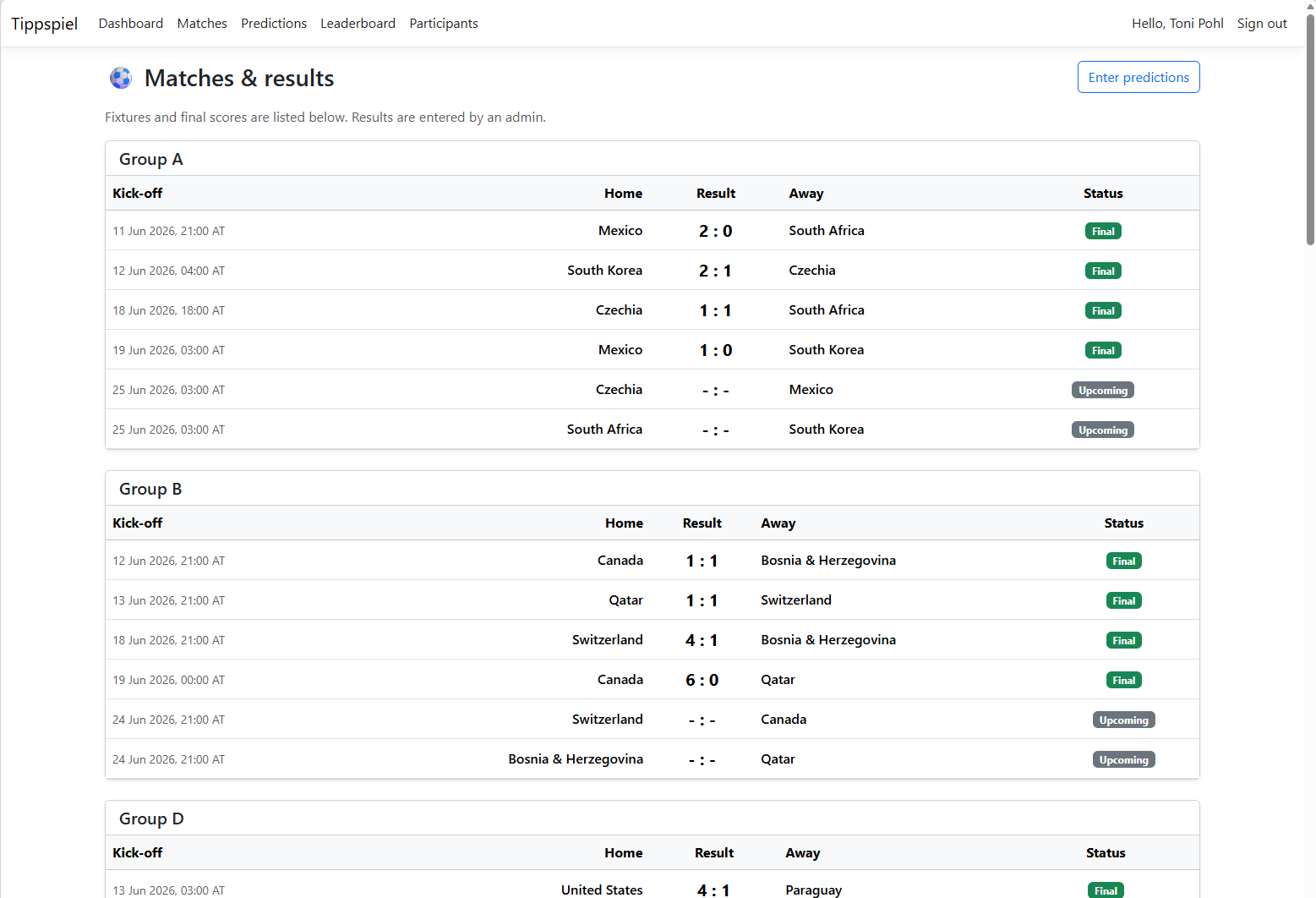
Task: Click Upcoming badge for Bosnia & Herzegovina vs Qatar
Action: click(x=1124, y=759)
